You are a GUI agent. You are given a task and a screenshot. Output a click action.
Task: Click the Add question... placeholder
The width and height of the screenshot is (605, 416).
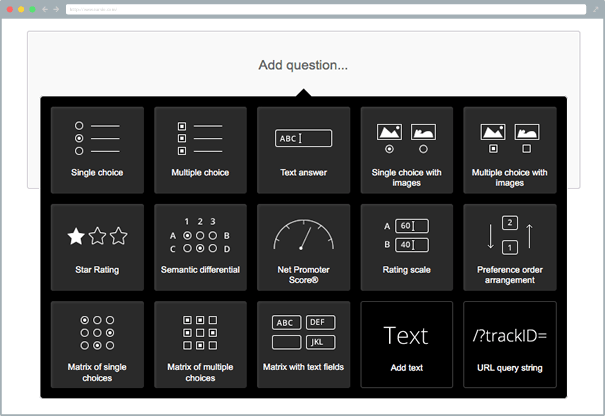[x=303, y=65]
